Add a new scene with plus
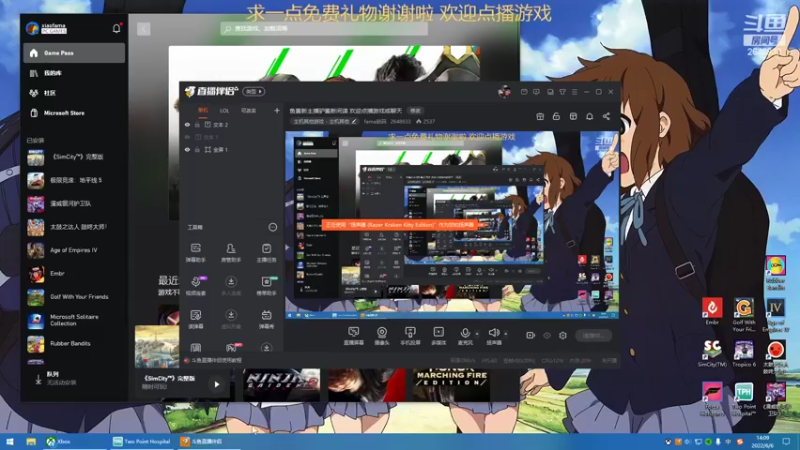The width and height of the screenshot is (800, 450). (277, 110)
